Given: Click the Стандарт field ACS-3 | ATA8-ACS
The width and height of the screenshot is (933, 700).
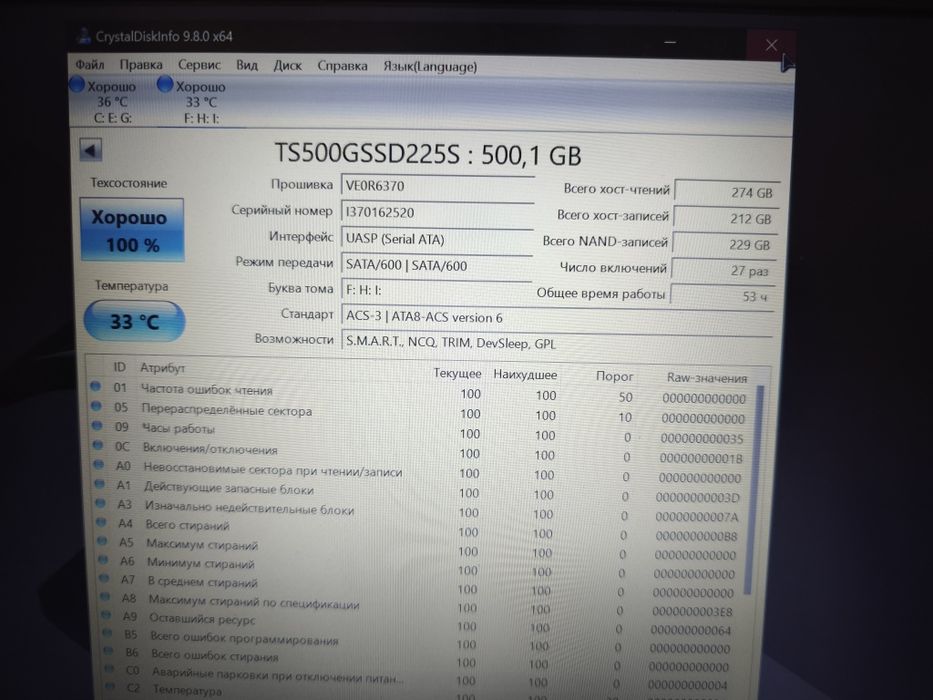Looking at the screenshot, I should click(x=558, y=317).
